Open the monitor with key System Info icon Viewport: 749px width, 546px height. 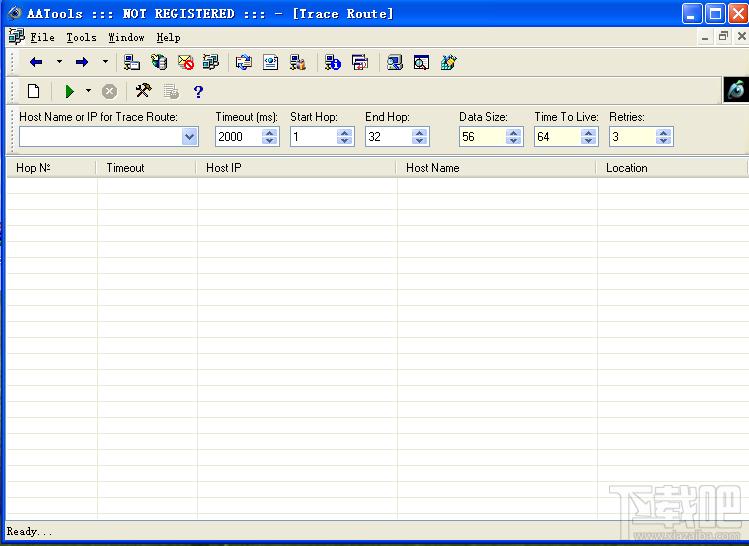[395, 62]
